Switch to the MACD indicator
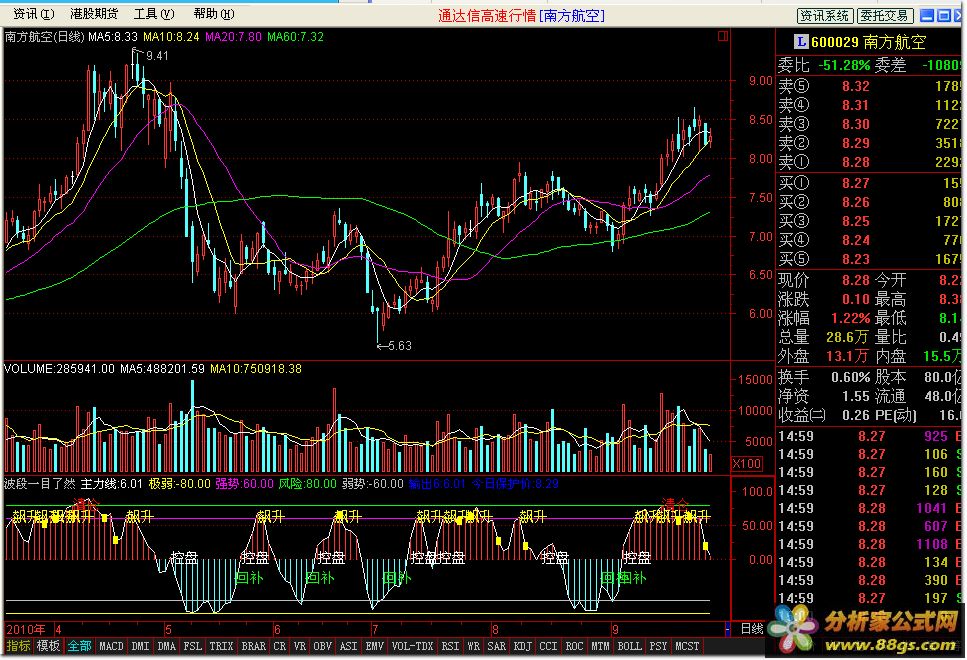 (x=112, y=646)
